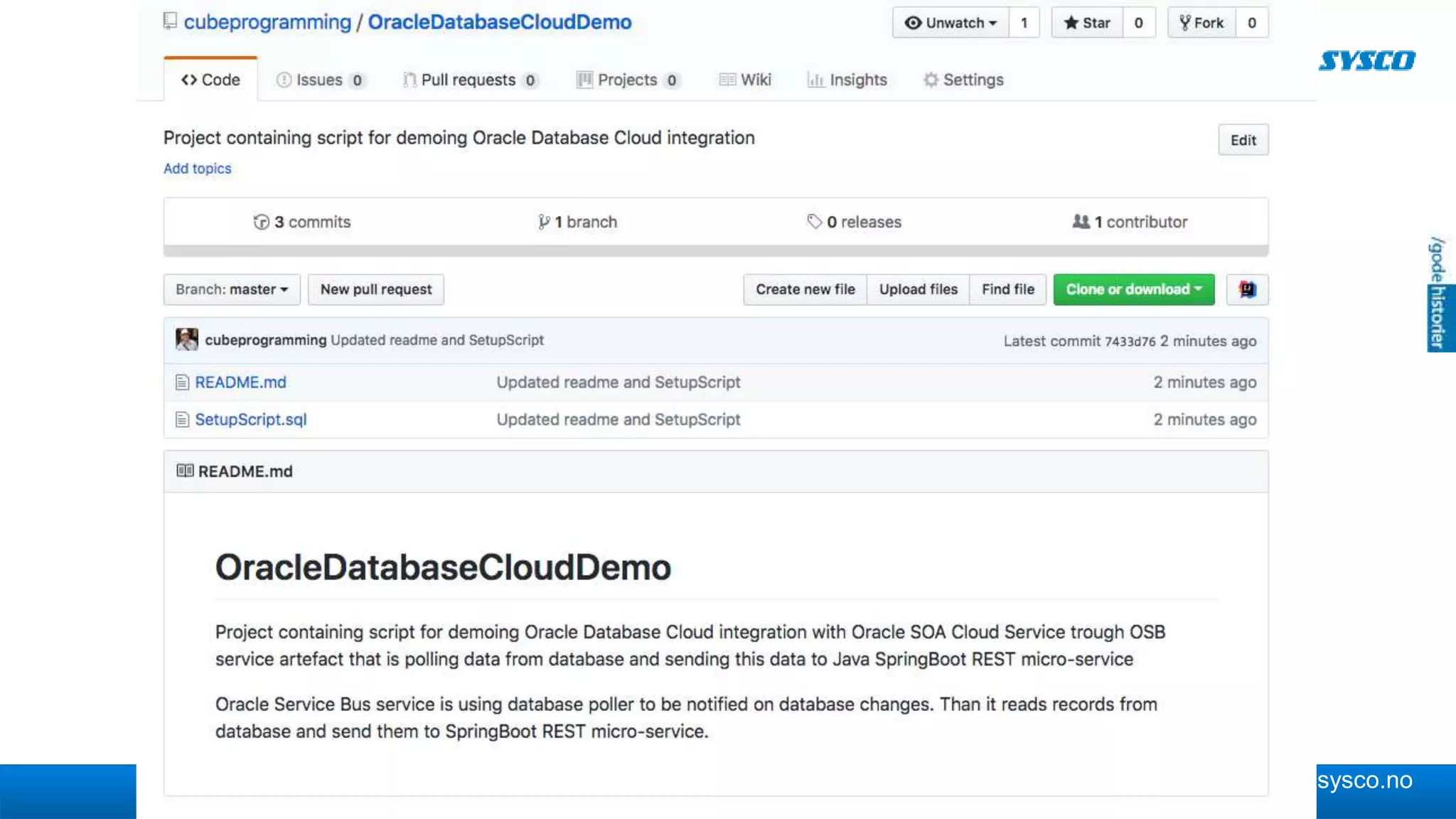Switch to the Issues tab
The width and height of the screenshot is (1456, 819).
click(320, 80)
